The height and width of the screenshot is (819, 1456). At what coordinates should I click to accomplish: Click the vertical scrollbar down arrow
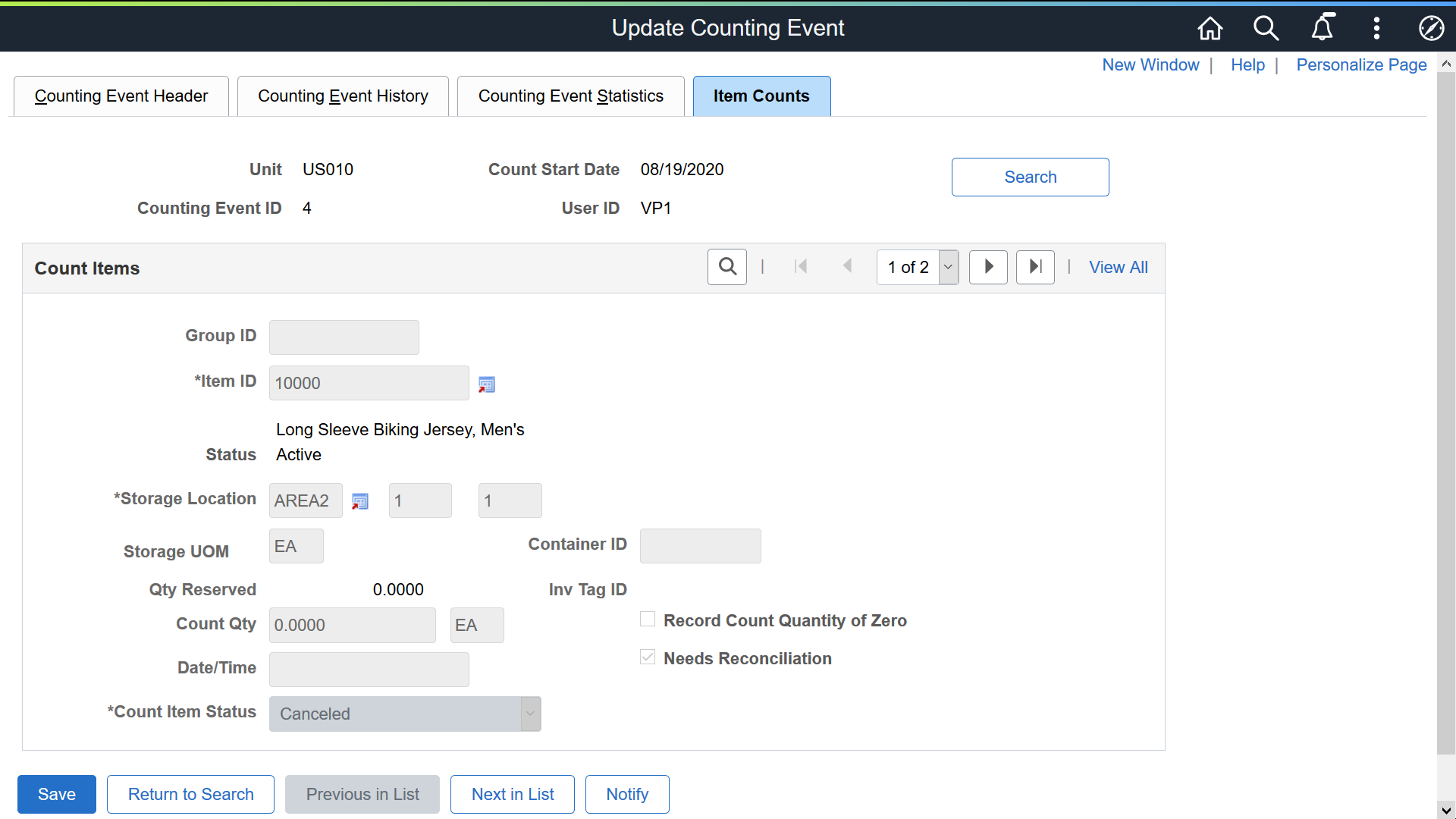tap(1445, 809)
